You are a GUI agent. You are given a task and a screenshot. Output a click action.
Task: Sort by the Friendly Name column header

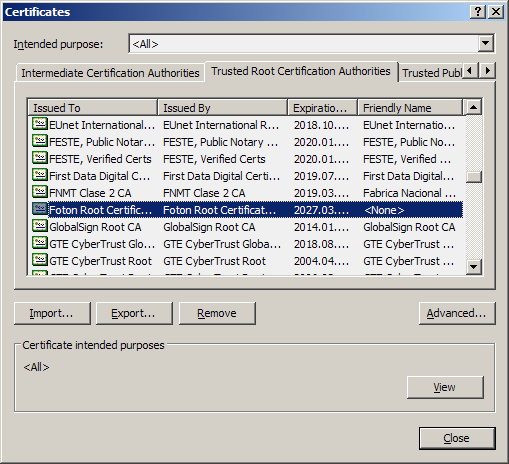pos(410,108)
